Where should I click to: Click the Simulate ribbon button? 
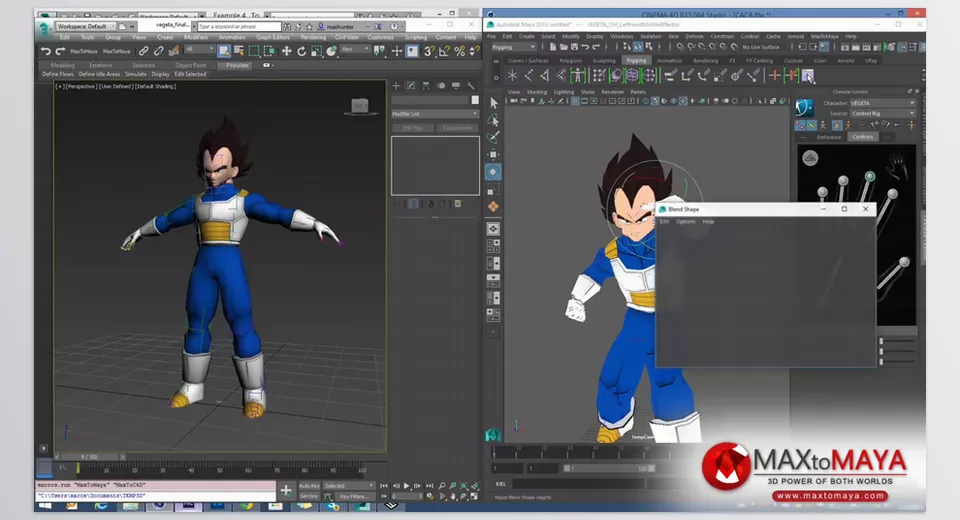[136, 74]
